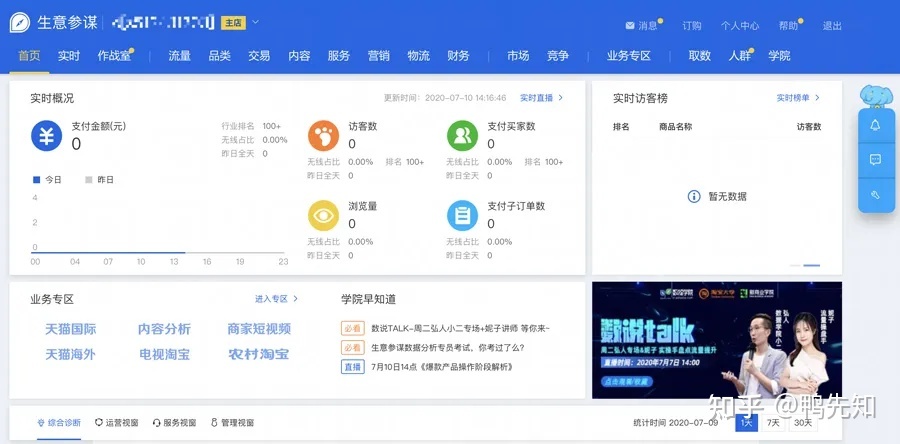Click the 综合诊断 lightbulb icon

pyautogui.click(x=41, y=423)
